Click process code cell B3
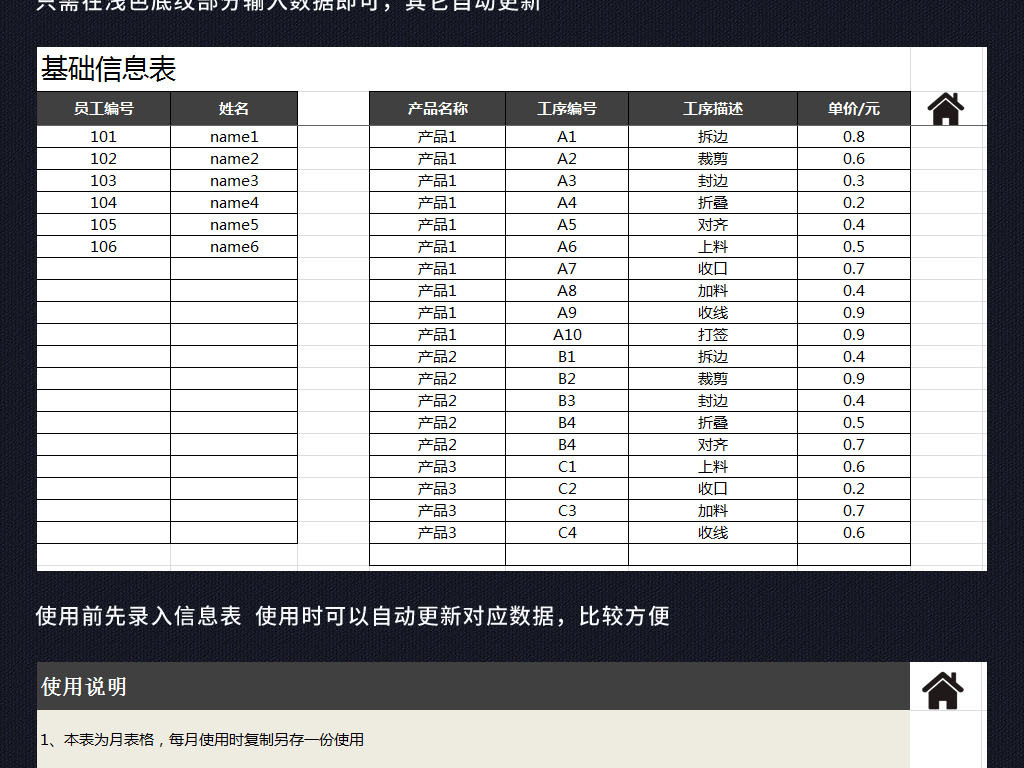1024x768 pixels. pos(567,400)
